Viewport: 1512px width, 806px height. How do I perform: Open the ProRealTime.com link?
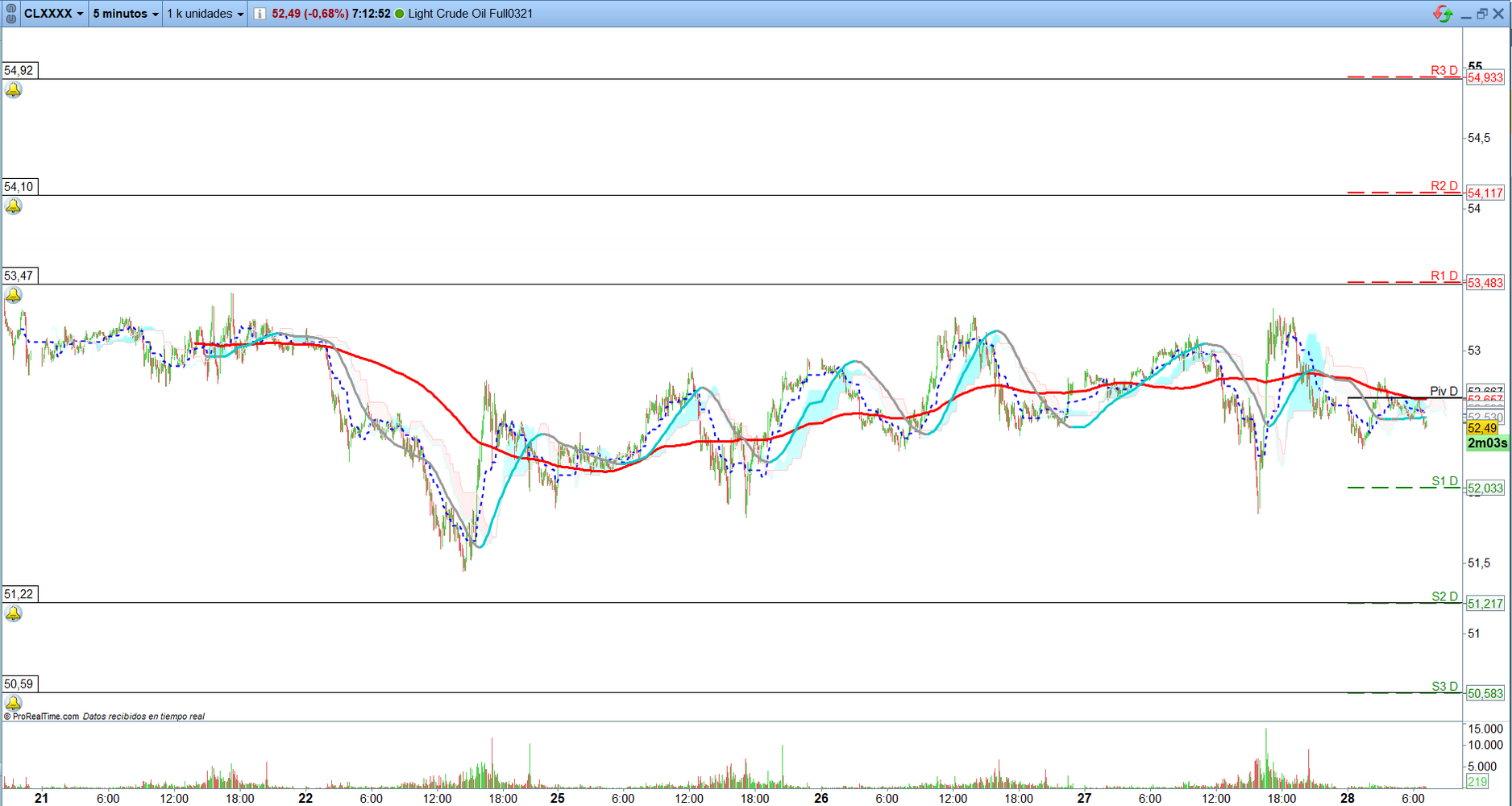45,717
